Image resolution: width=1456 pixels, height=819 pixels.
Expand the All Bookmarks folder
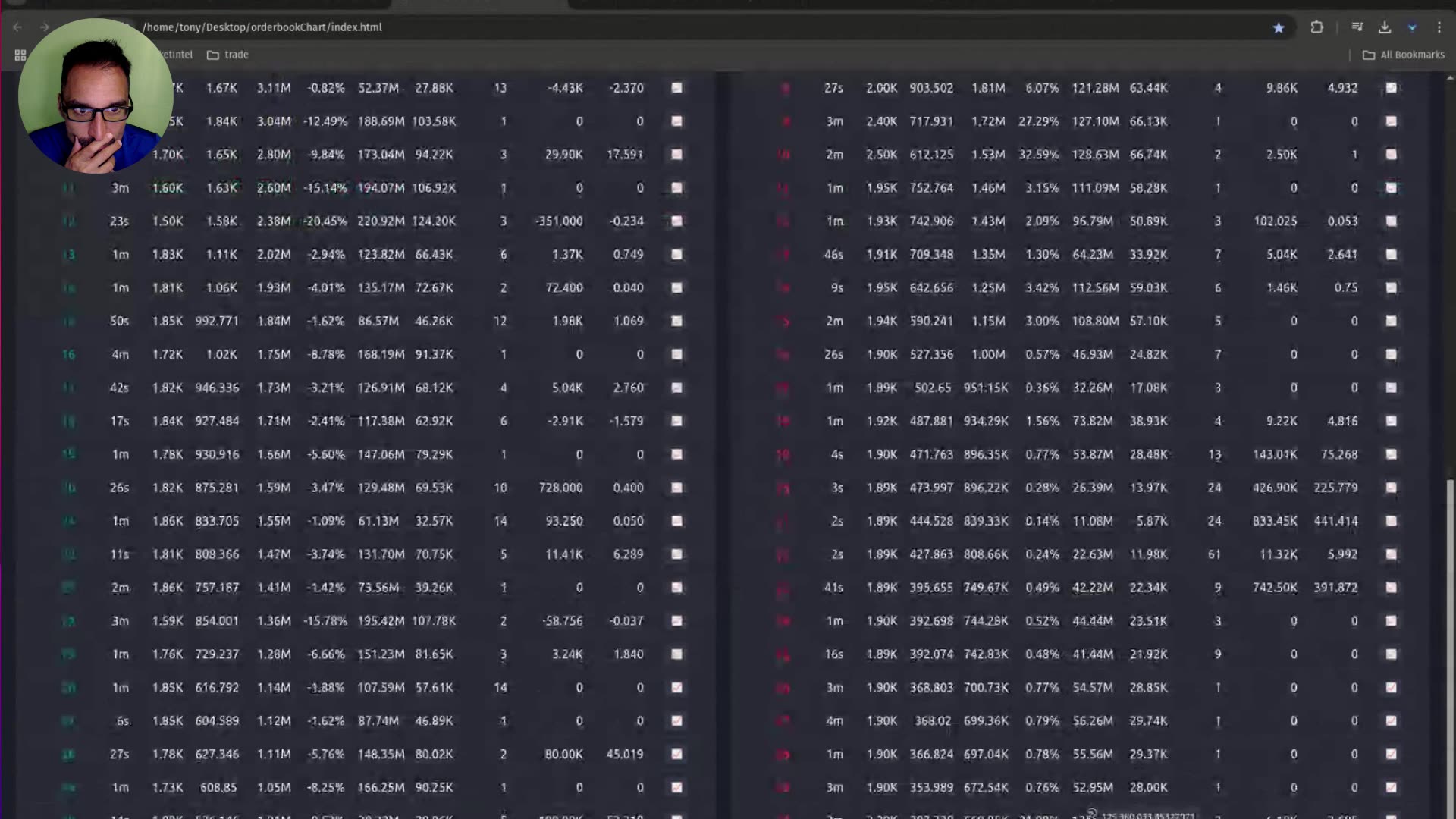click(1404, 55)
